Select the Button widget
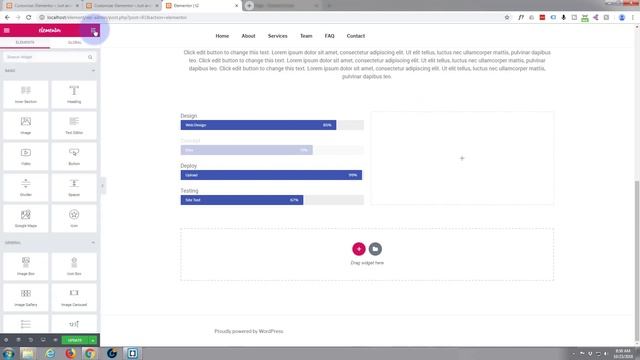This screenshot has height=360, width=640. click(x=74, y=156)
